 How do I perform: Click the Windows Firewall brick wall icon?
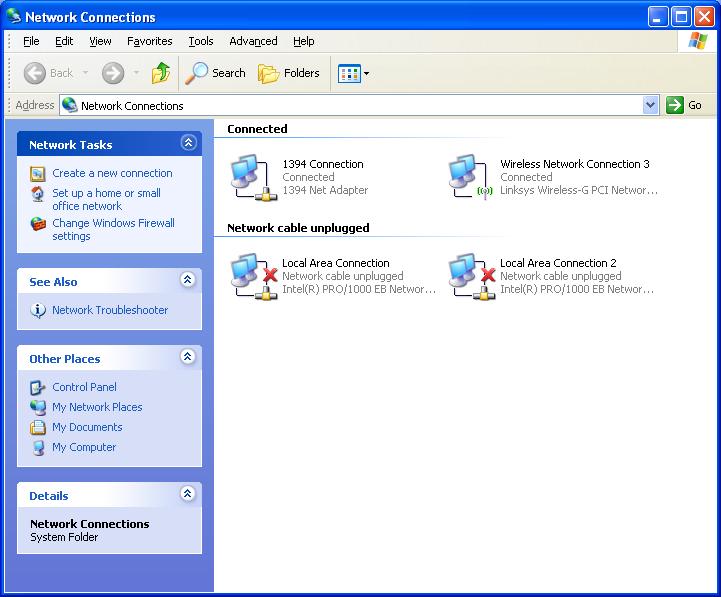click(x=38, y=224)
